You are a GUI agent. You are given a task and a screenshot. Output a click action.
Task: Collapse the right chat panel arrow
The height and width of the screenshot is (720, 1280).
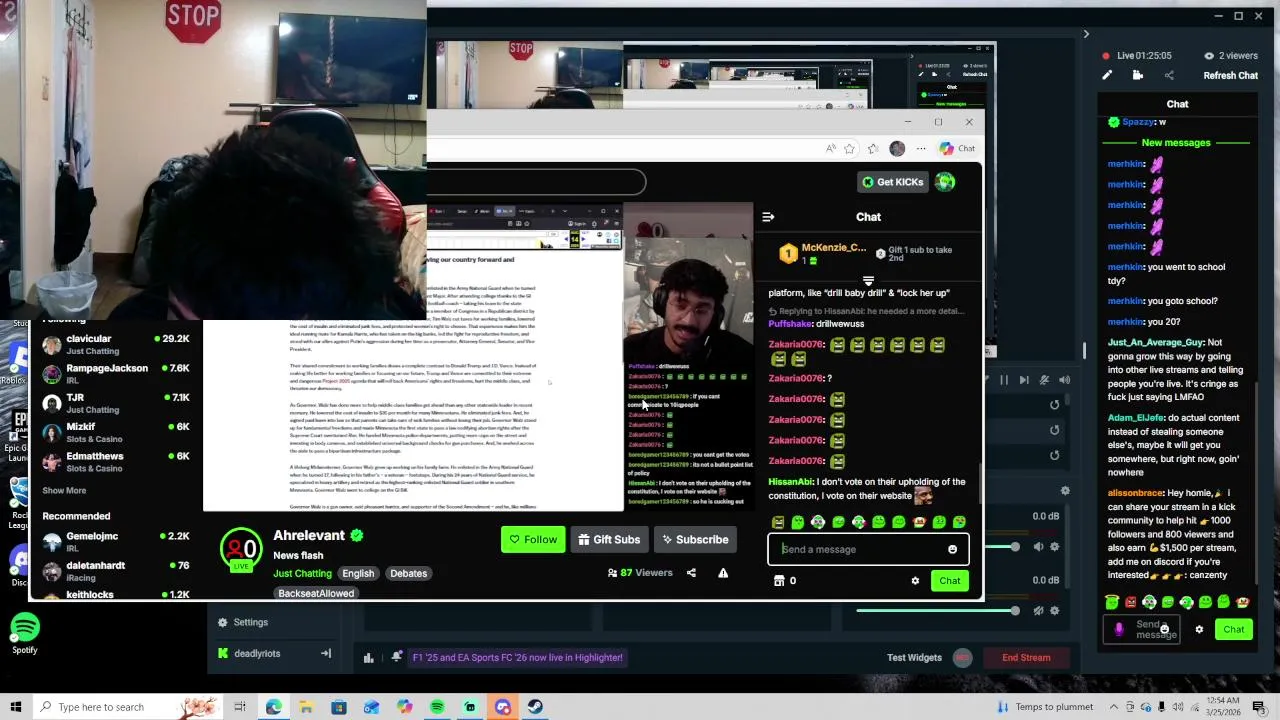coord(1086,35)
